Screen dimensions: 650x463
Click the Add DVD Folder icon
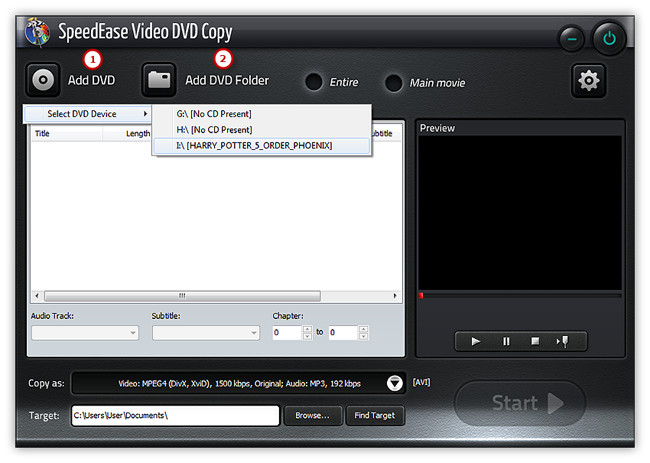(x=159, y=80)
